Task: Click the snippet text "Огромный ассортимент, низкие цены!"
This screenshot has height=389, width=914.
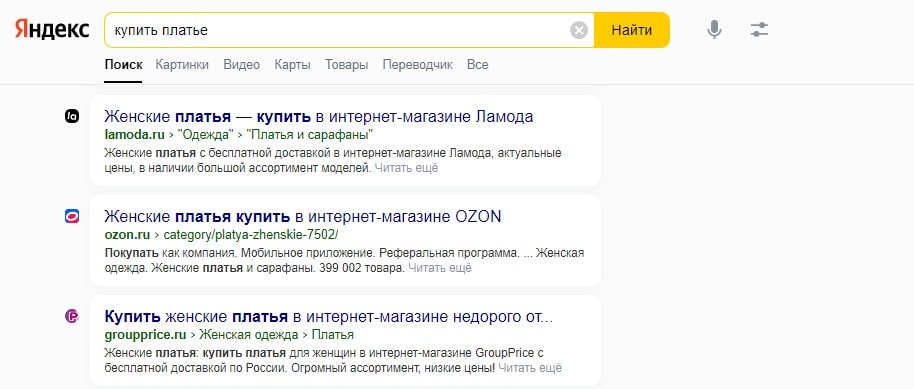Action: (x=393, y=369)
